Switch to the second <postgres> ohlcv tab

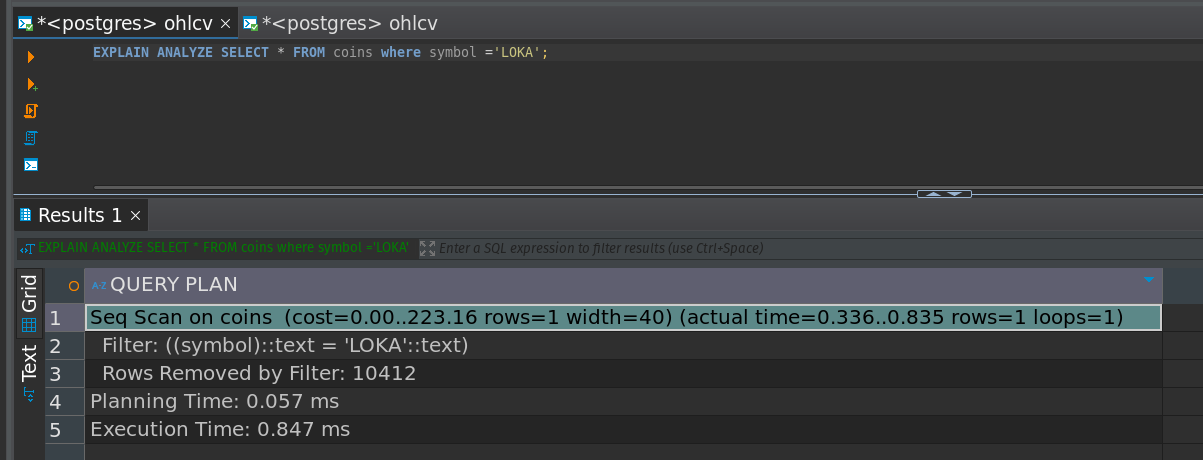tap(340, 23)
